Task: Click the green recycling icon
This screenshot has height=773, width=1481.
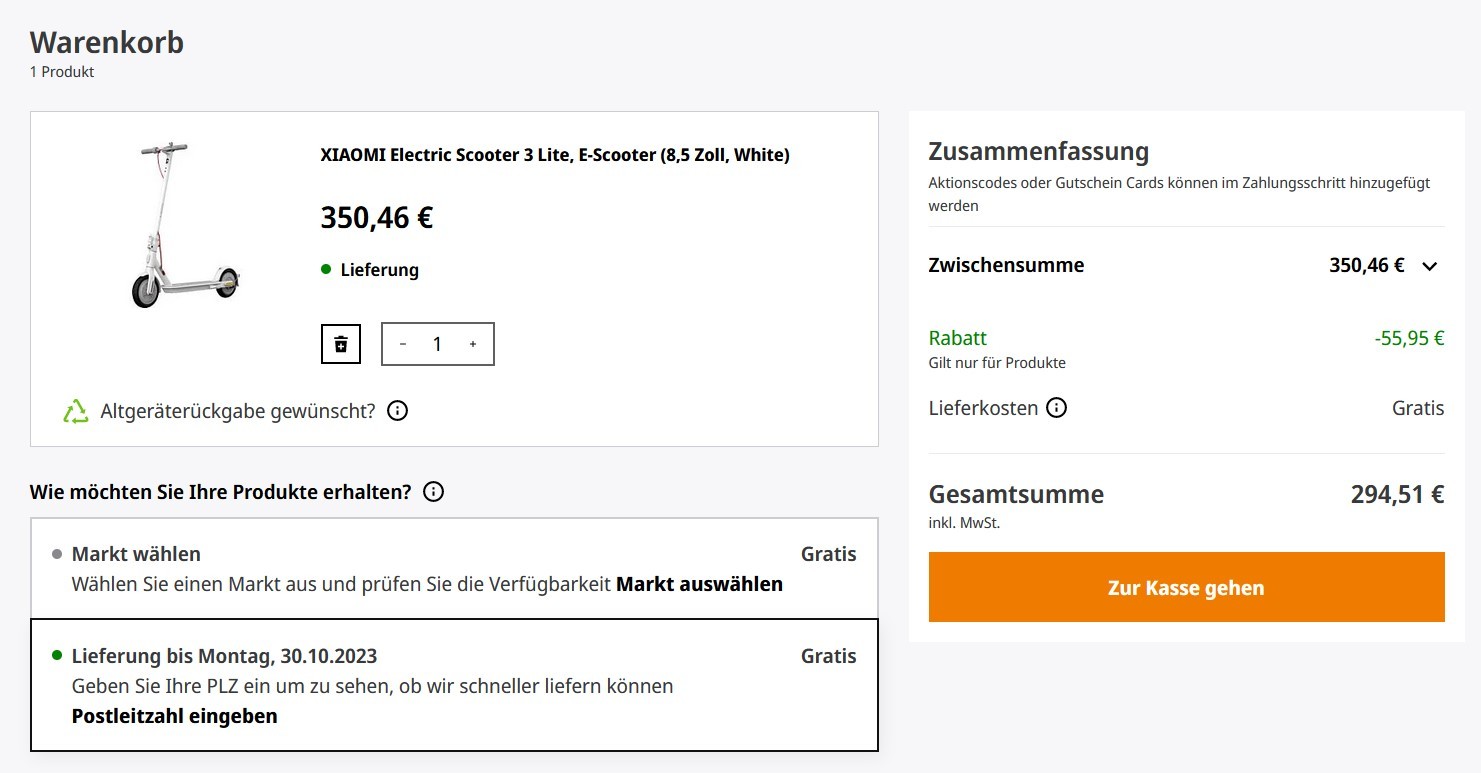Action: [x=76, y=411]
